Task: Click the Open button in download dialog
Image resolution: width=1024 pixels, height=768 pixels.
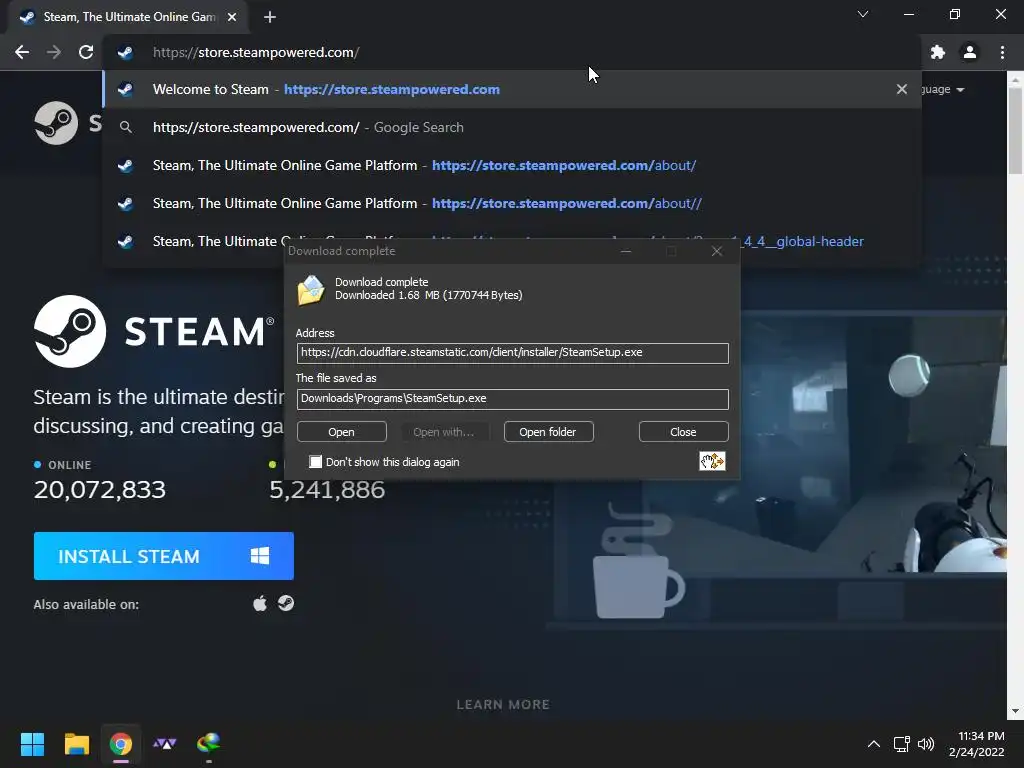Action: tap(342, 432)
